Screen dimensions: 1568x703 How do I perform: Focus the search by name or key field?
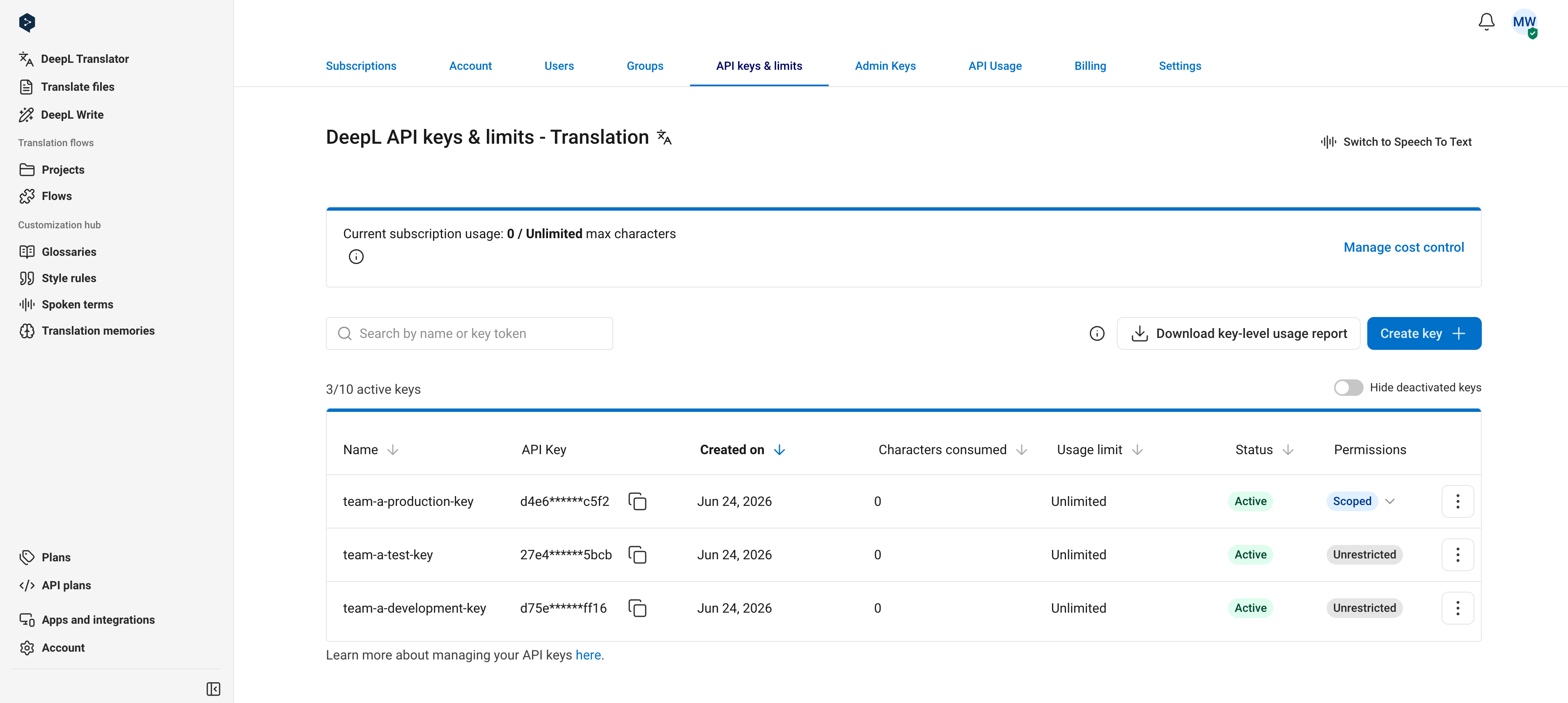469,334
